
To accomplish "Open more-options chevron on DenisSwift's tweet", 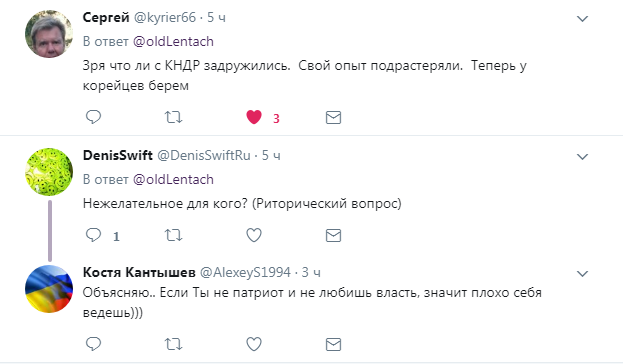I will pos(582,157).
